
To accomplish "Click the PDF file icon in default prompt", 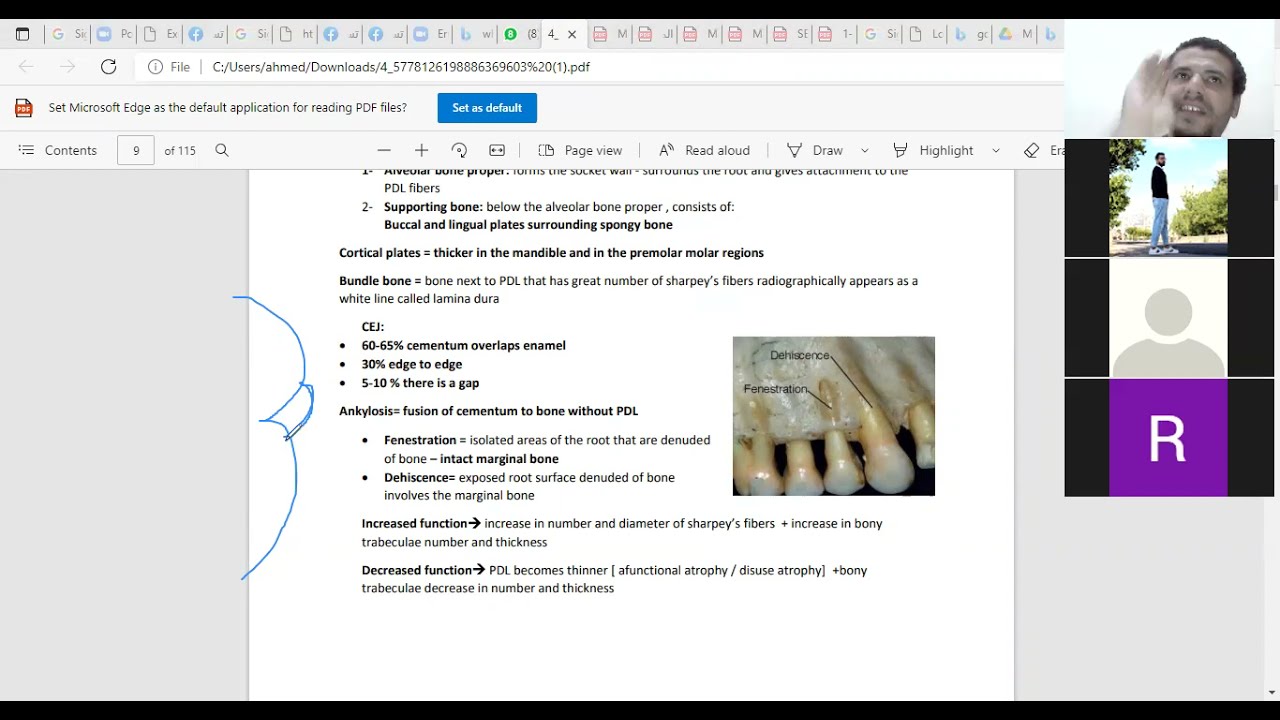I will pos(24,108).
